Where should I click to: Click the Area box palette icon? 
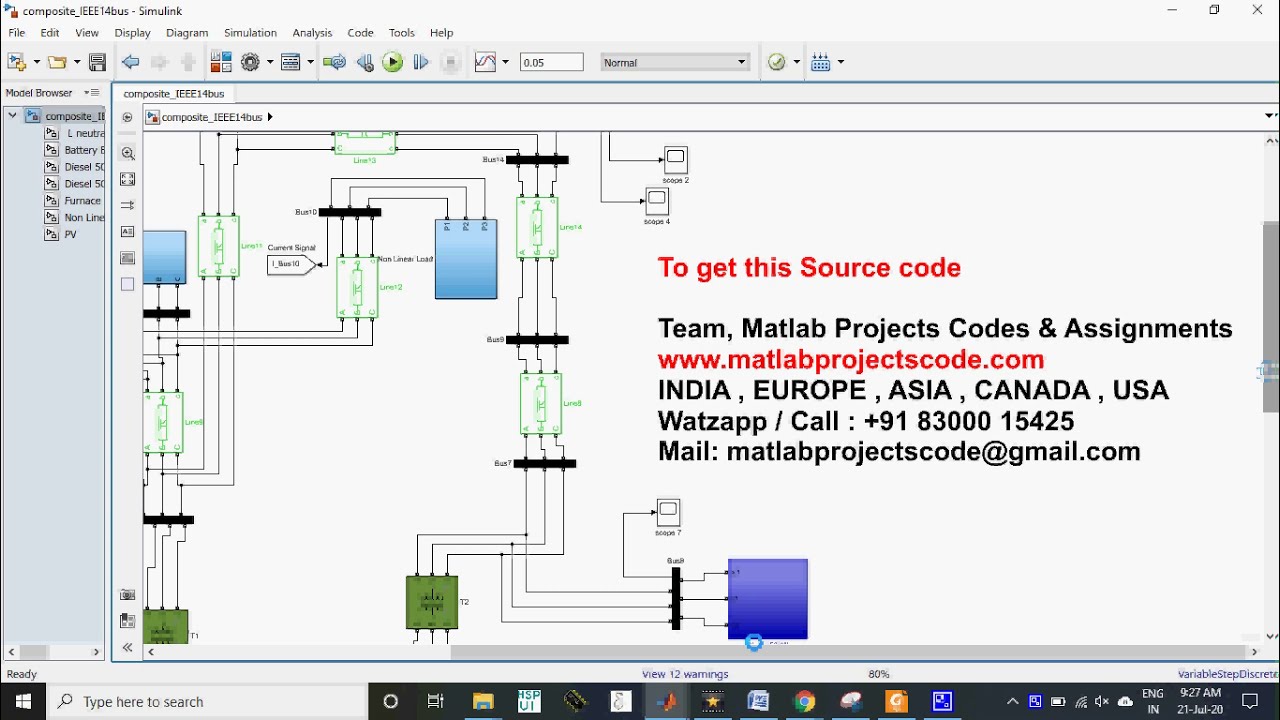click(x=127, y=284)
